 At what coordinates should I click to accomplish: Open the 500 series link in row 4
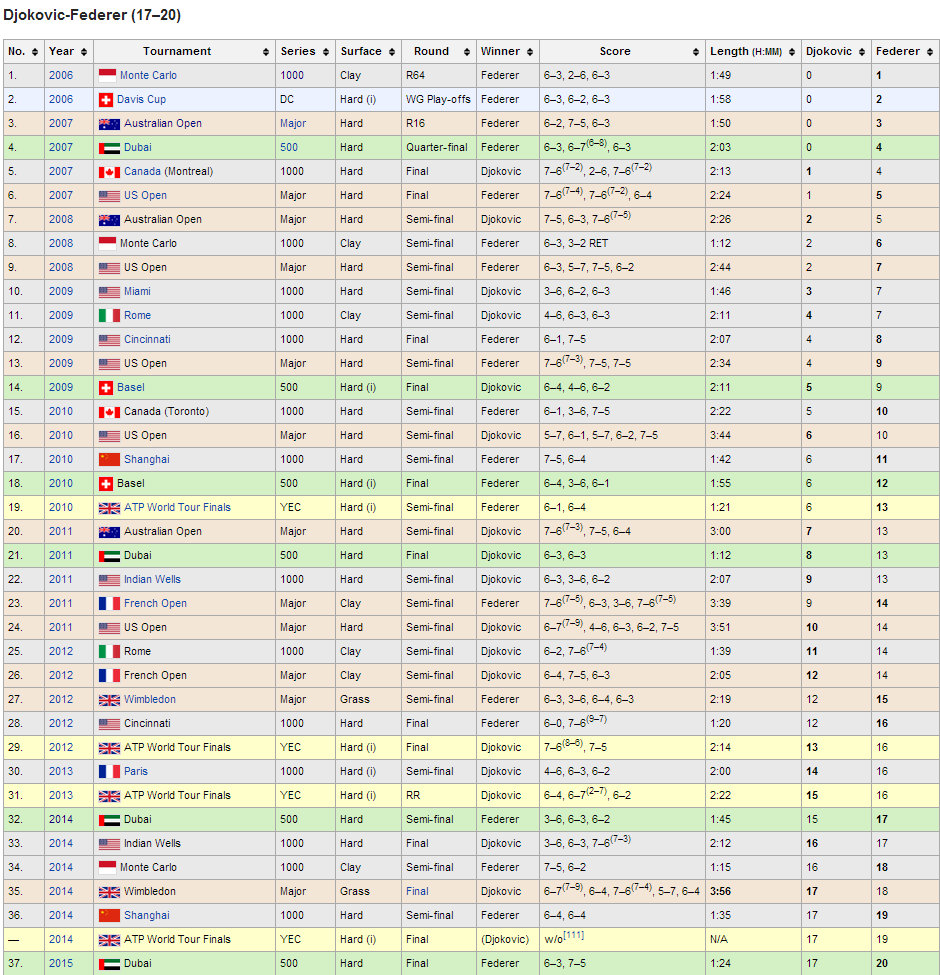pos(288,147)
